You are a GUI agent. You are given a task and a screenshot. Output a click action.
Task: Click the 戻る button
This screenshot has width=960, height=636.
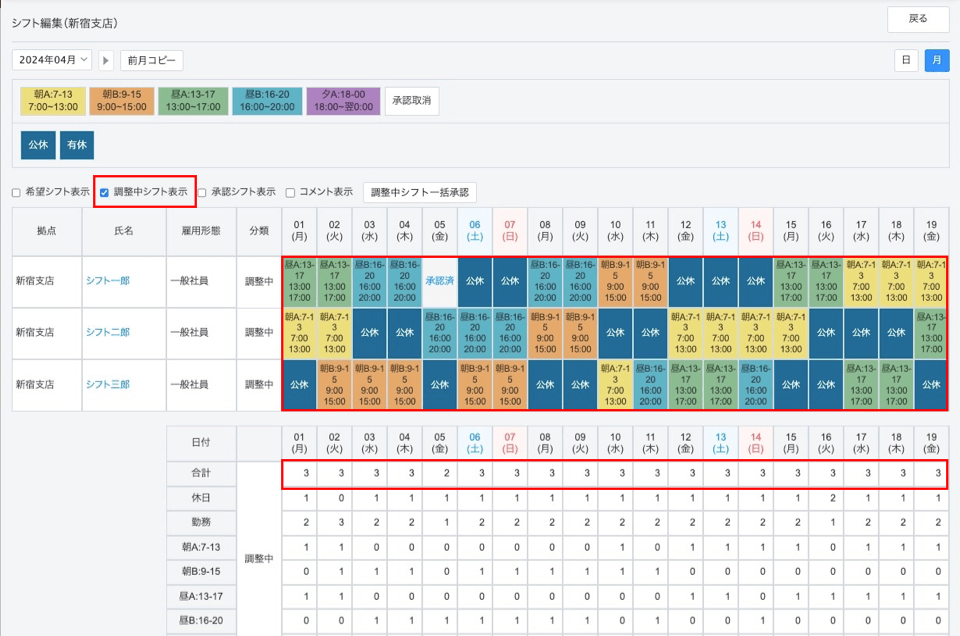917,19
